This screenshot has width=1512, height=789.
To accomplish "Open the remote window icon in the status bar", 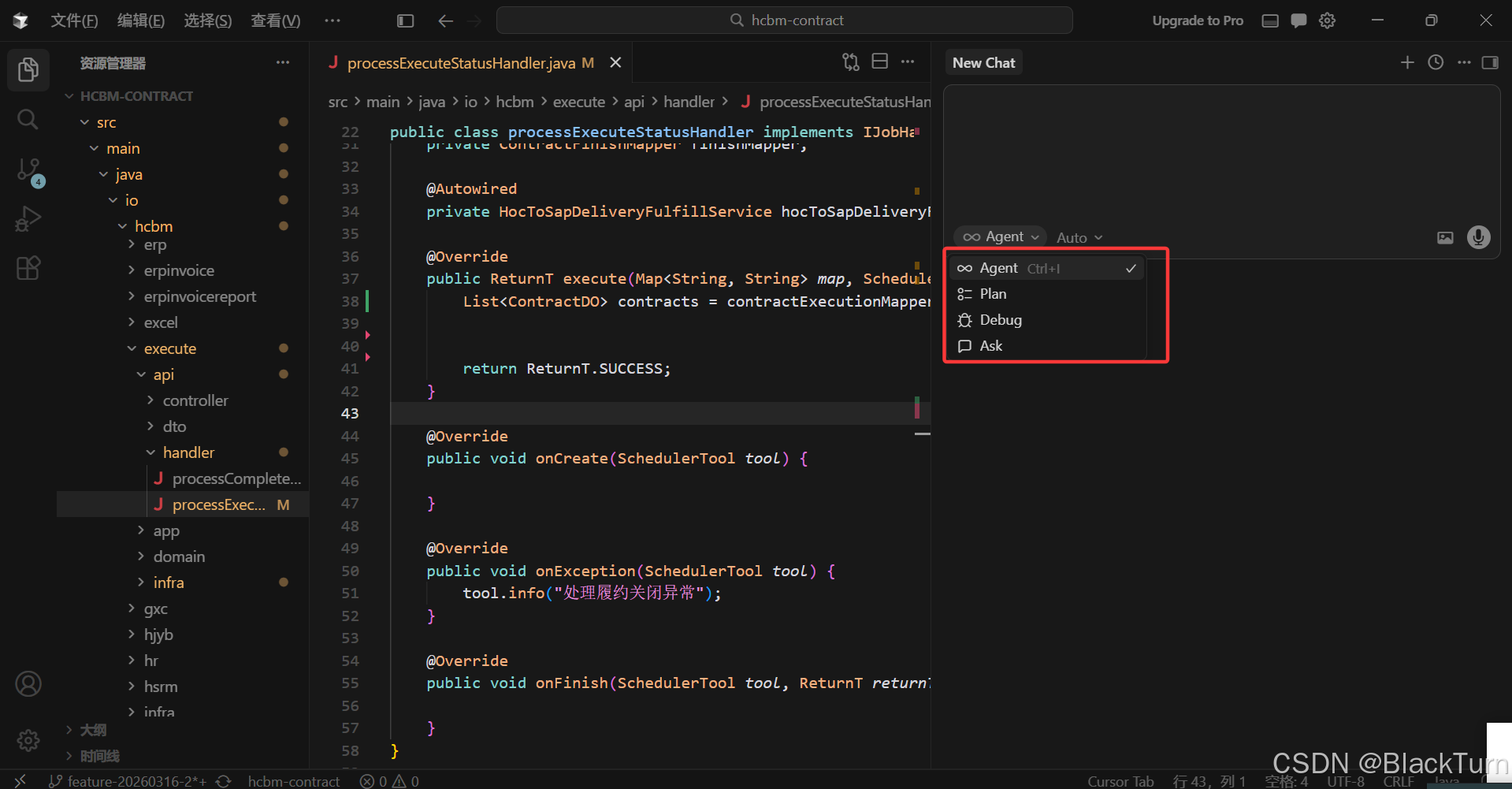I will (x=20, y=780).
